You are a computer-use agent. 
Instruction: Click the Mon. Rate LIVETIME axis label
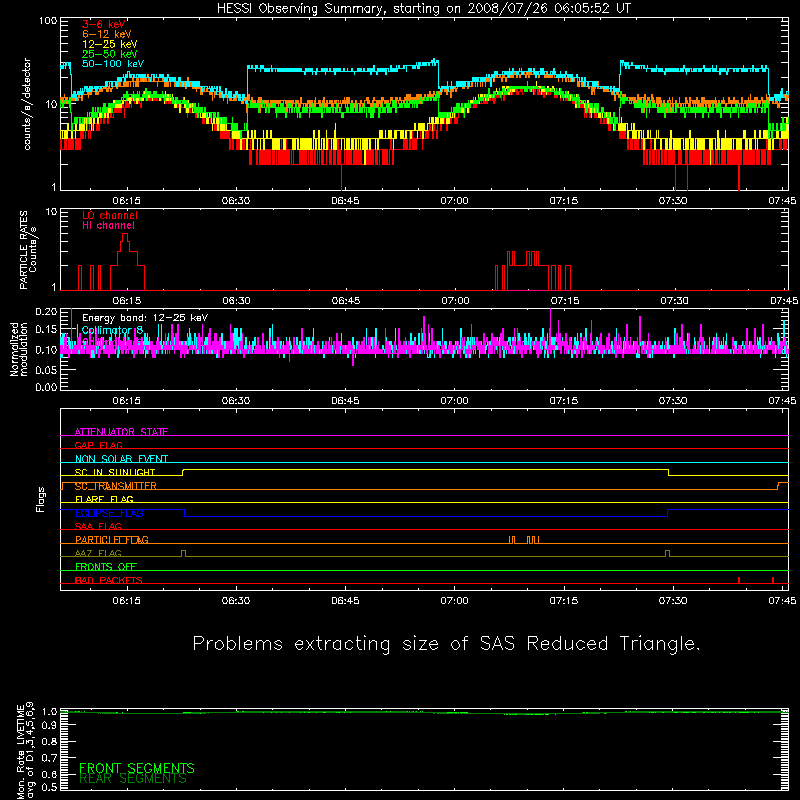[26, 751]
